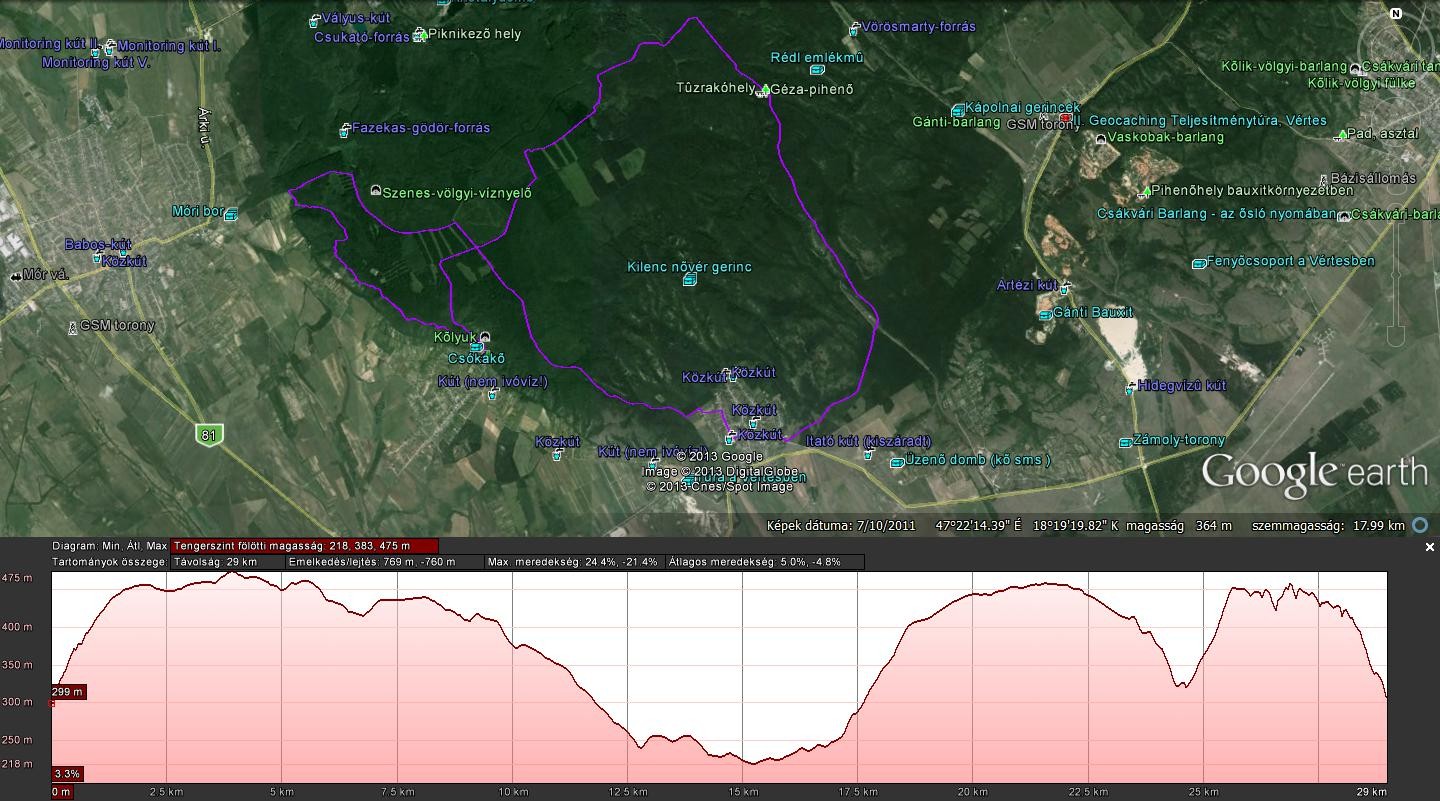Close the elevation profile panel
1440x801 pixels.
point(1429,547)
